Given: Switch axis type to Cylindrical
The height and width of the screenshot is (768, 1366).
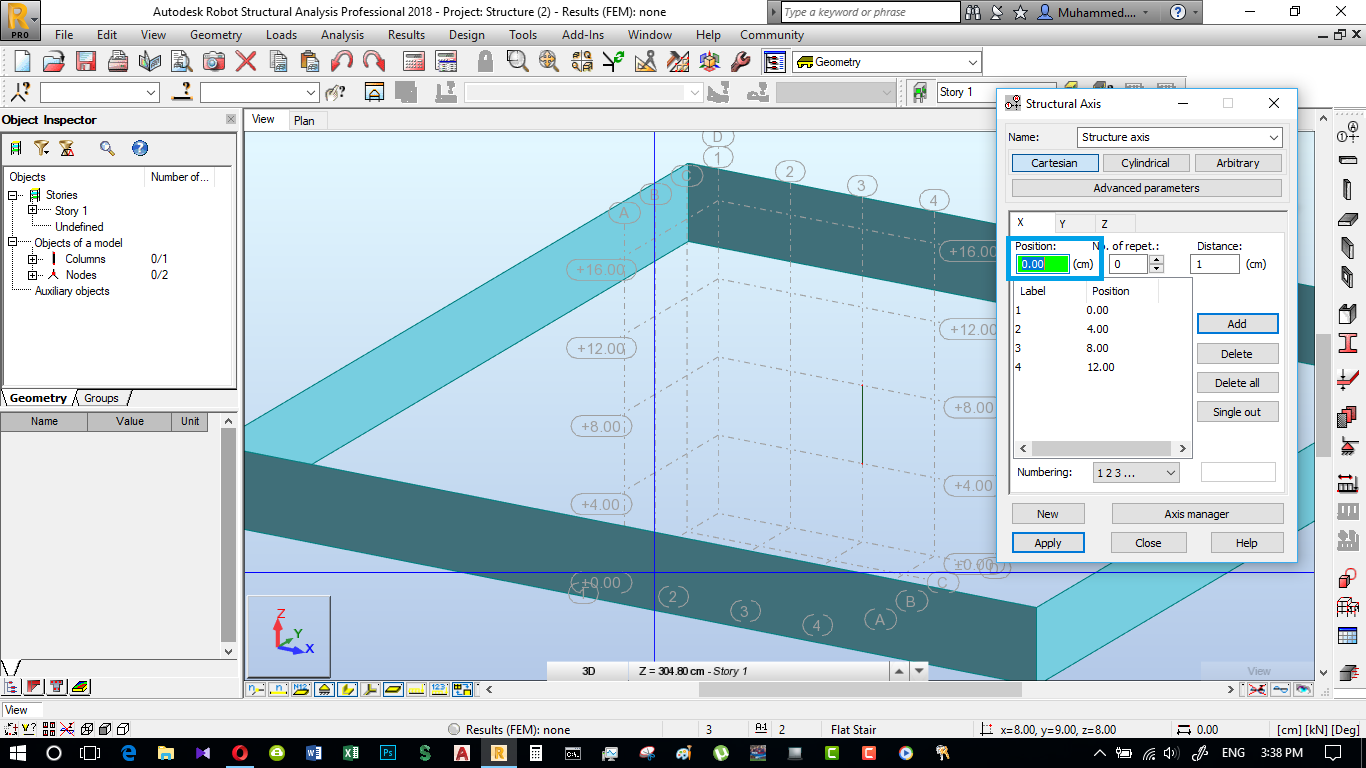Looking at the screenshot, I should pos(1146,162).
